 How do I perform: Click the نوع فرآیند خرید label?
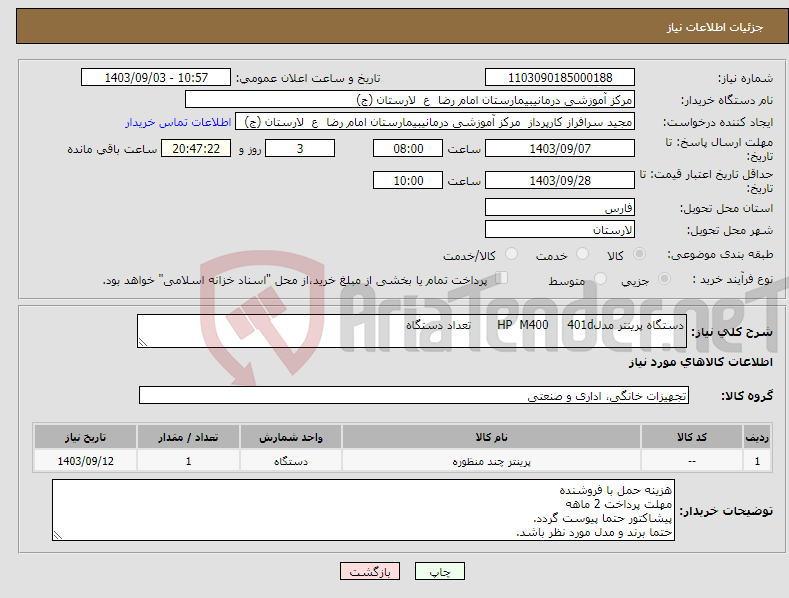(x=733, y=279)
